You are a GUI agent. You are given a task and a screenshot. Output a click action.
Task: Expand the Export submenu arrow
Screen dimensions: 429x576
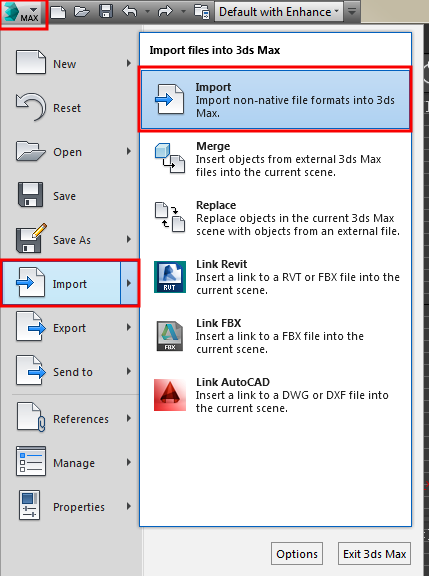pyautogui.click(x=129, y=327)
